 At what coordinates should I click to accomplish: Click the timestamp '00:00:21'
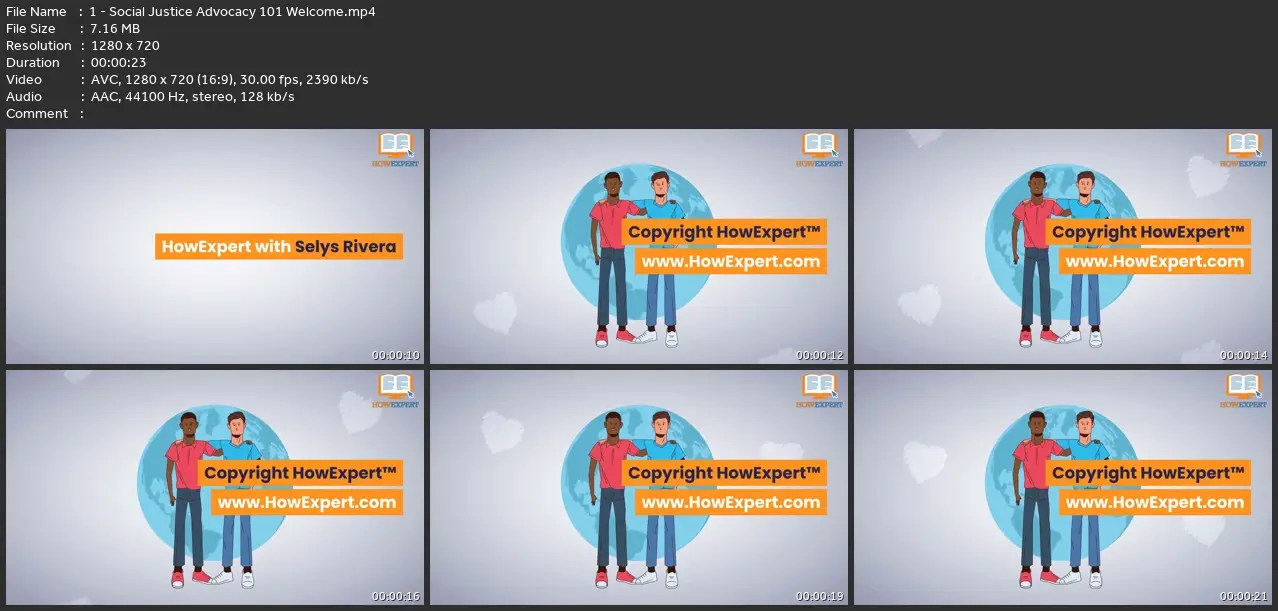click(1244, 597)
